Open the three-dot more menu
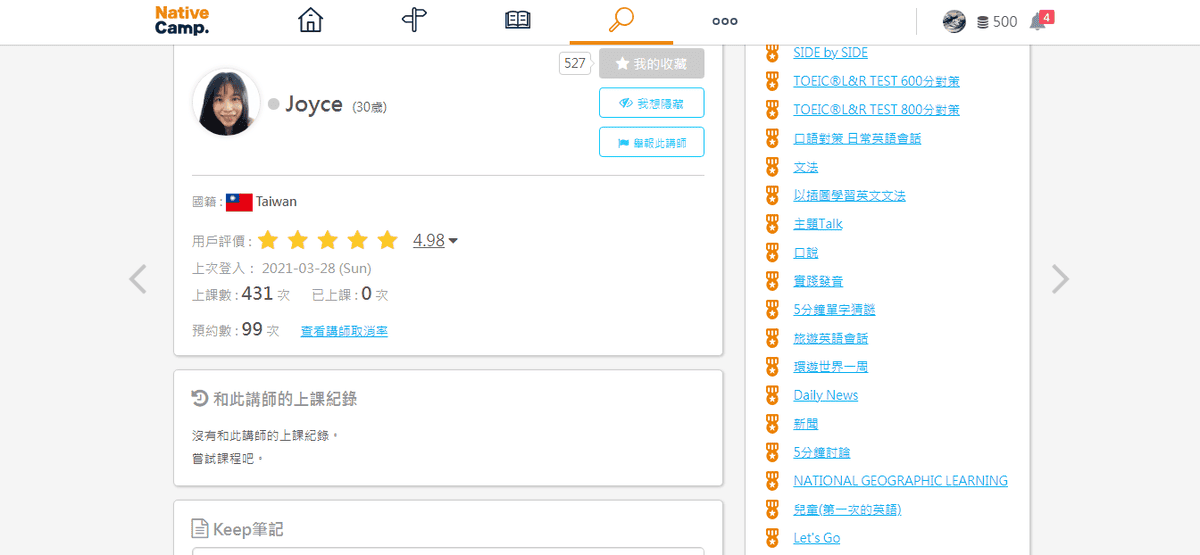 [724, 21]
